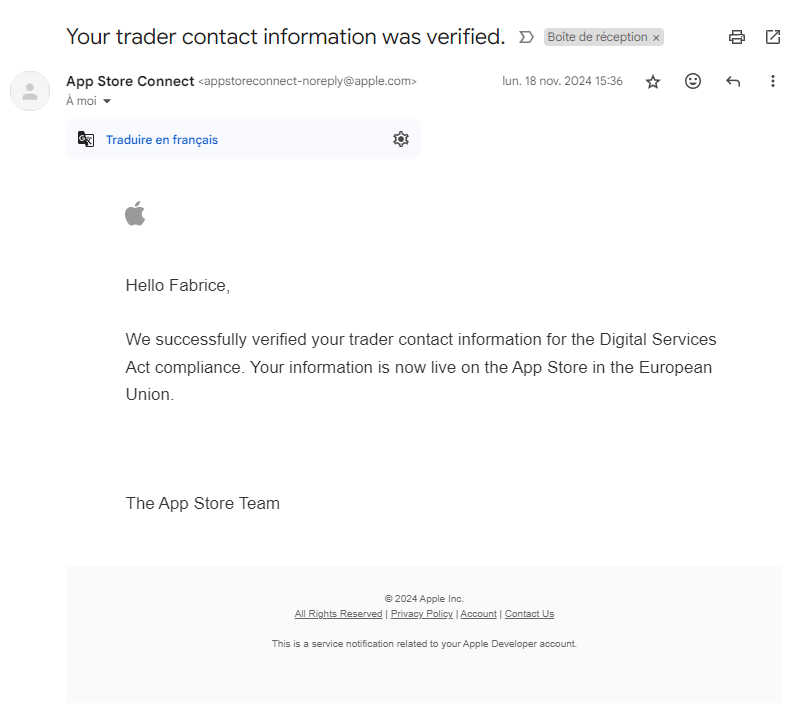The width and height of the screenshot is (801, 708).
Task: Click the sender profile avatar
Action: click(x=30, y=91)
